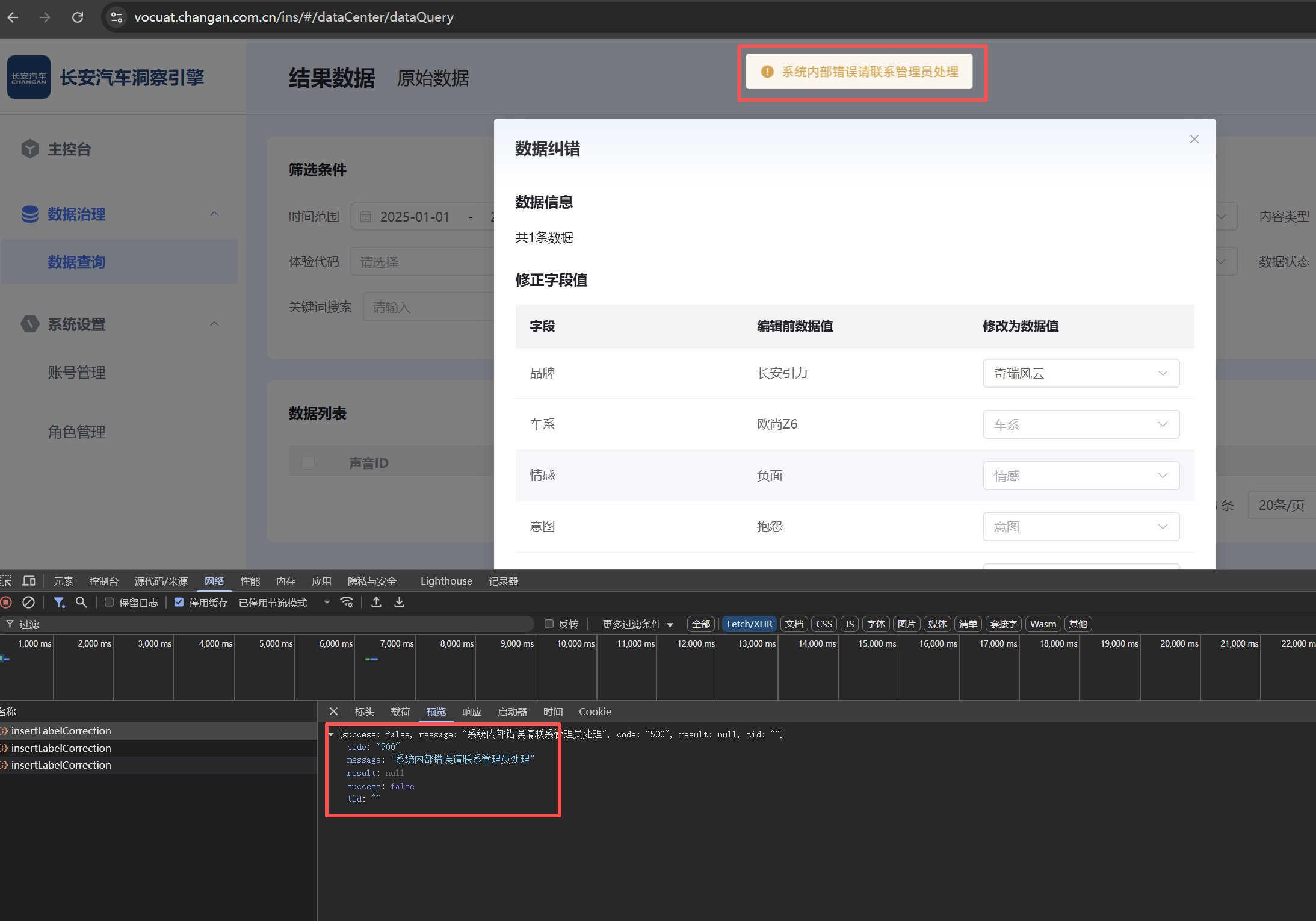Close the request details pane

coord(334,712)
